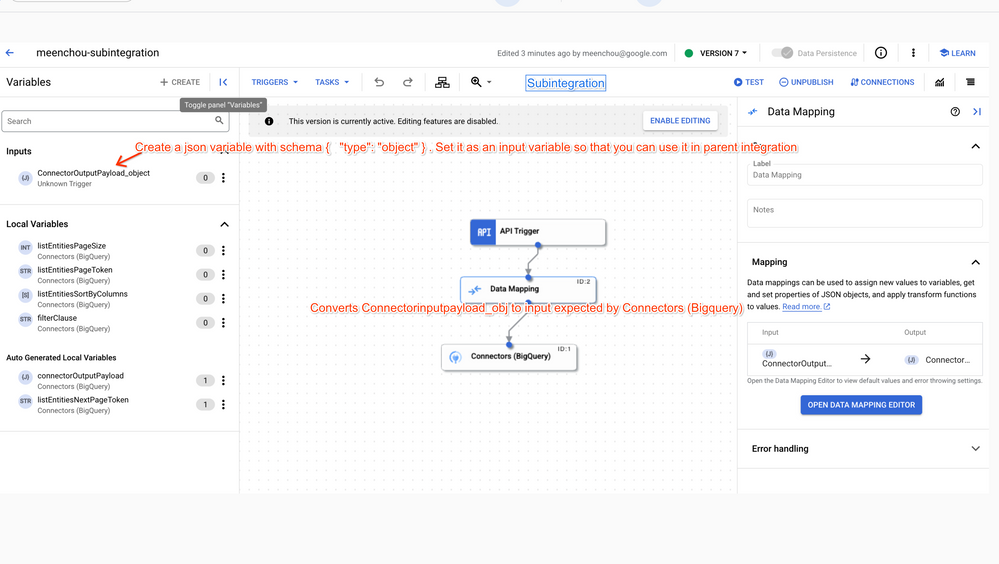Screen dimensions: 999x564
Task: Select the Data Mapping task node
Action: pyautogui.click(x=528, y=289)
